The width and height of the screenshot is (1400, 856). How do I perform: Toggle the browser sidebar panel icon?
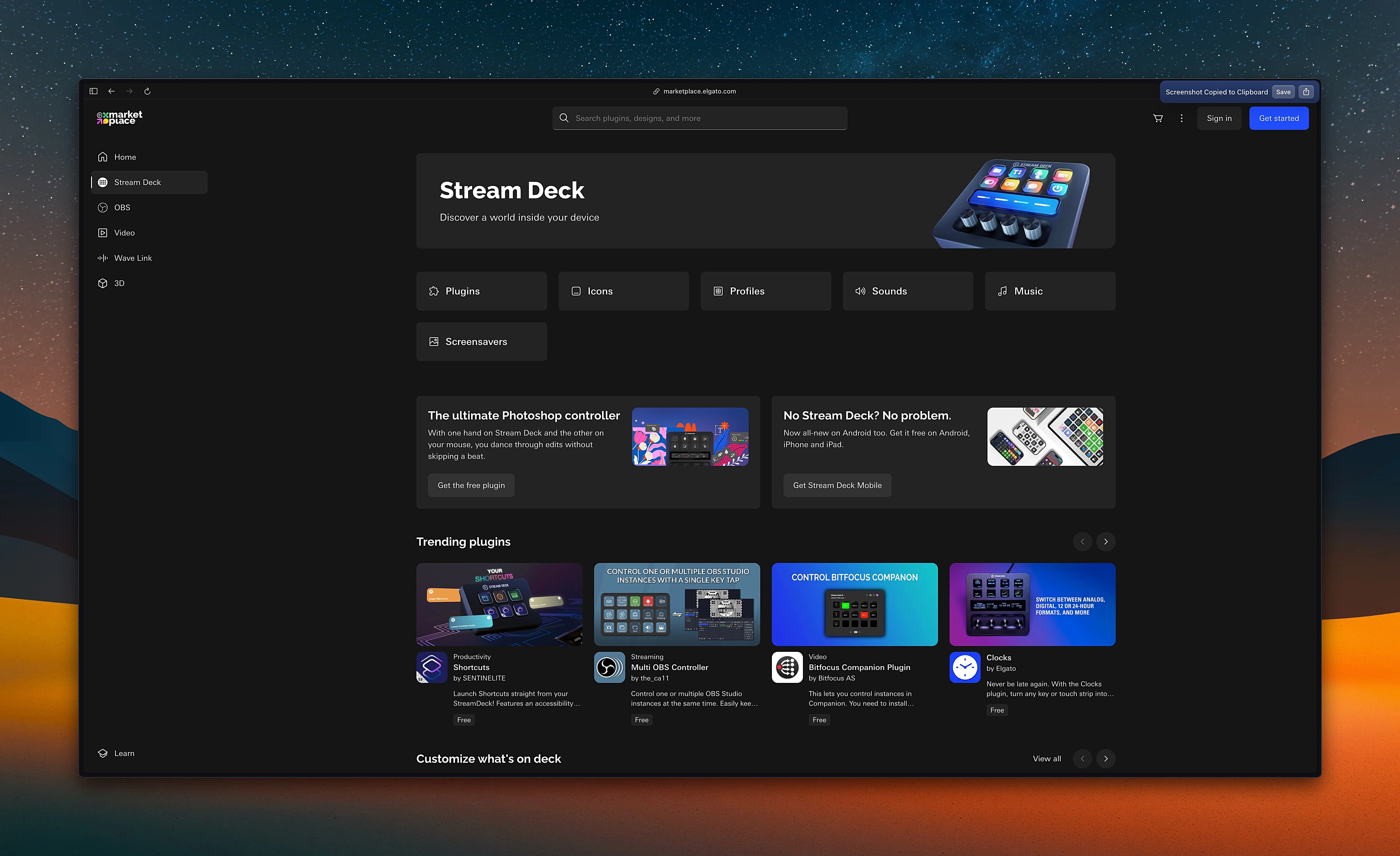tap(94, 91)
